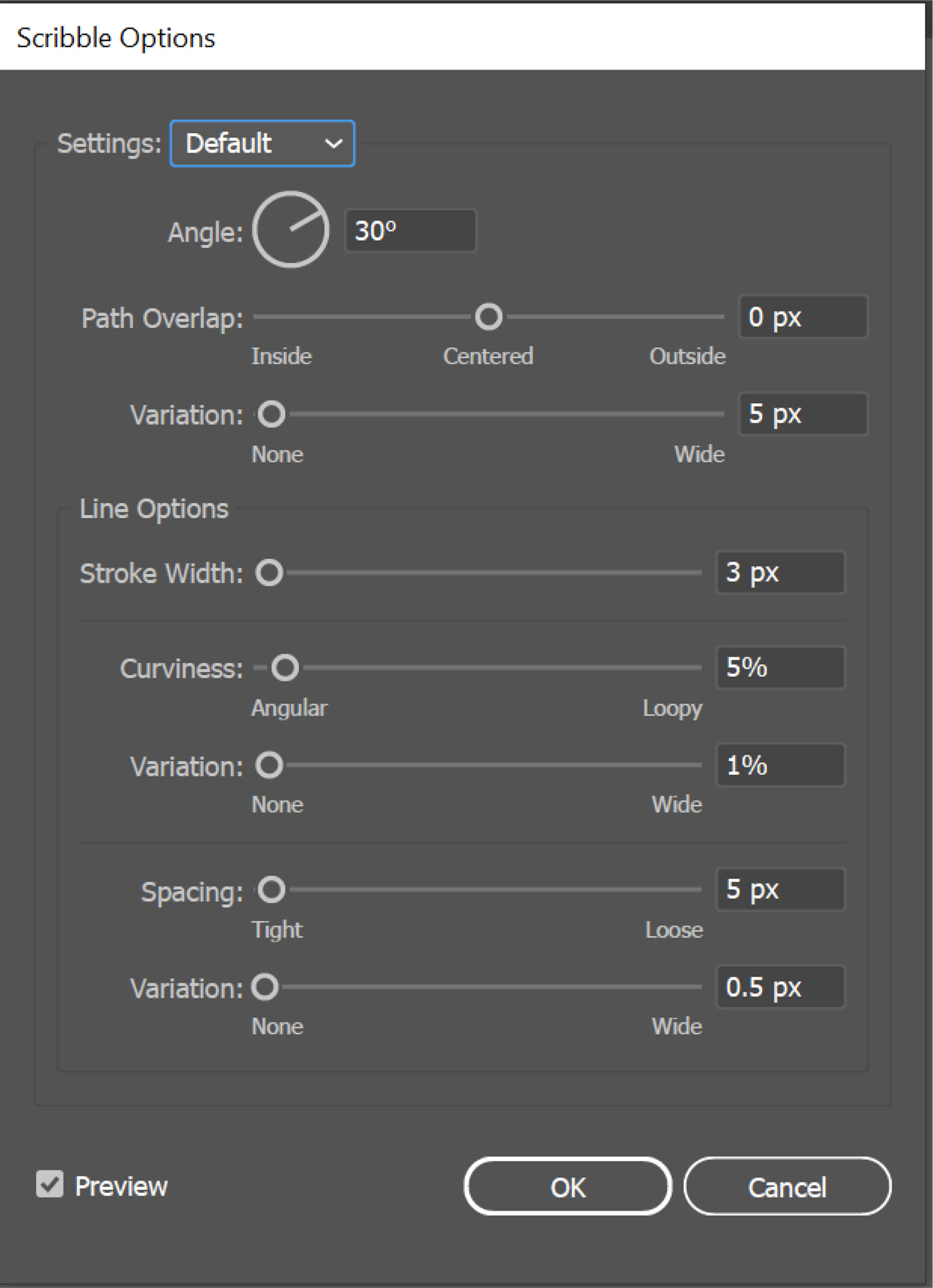Click the Cancel button
933x1288 pixels.
point(787,1186)
